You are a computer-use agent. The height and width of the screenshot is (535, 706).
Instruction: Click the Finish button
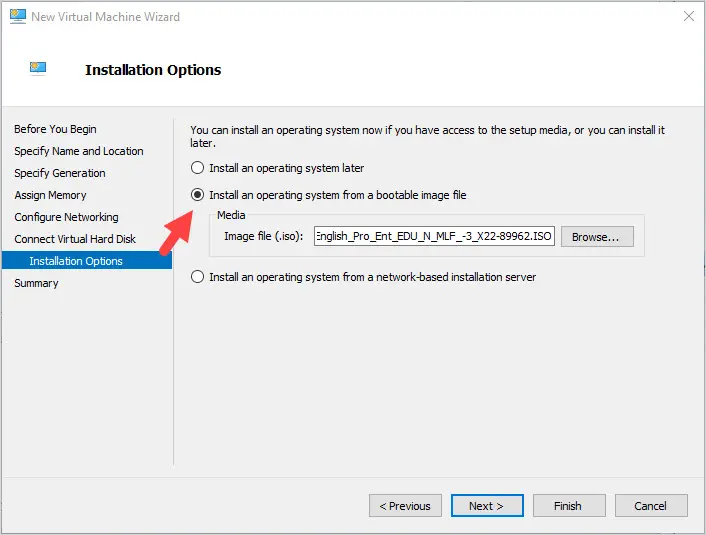click(x=569, y=506)
